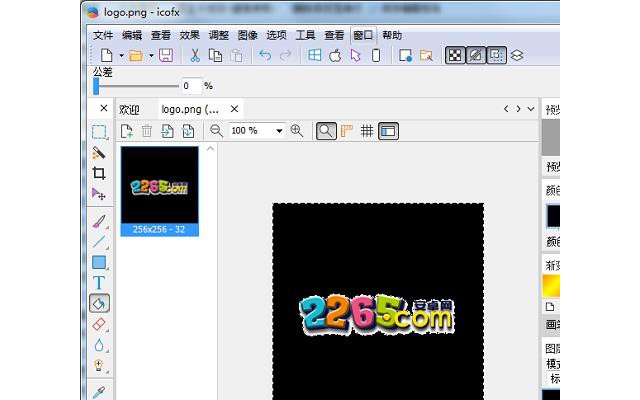Toggle the rulers icon
This screenshot has width=640, height=400.
coord(347,131)
